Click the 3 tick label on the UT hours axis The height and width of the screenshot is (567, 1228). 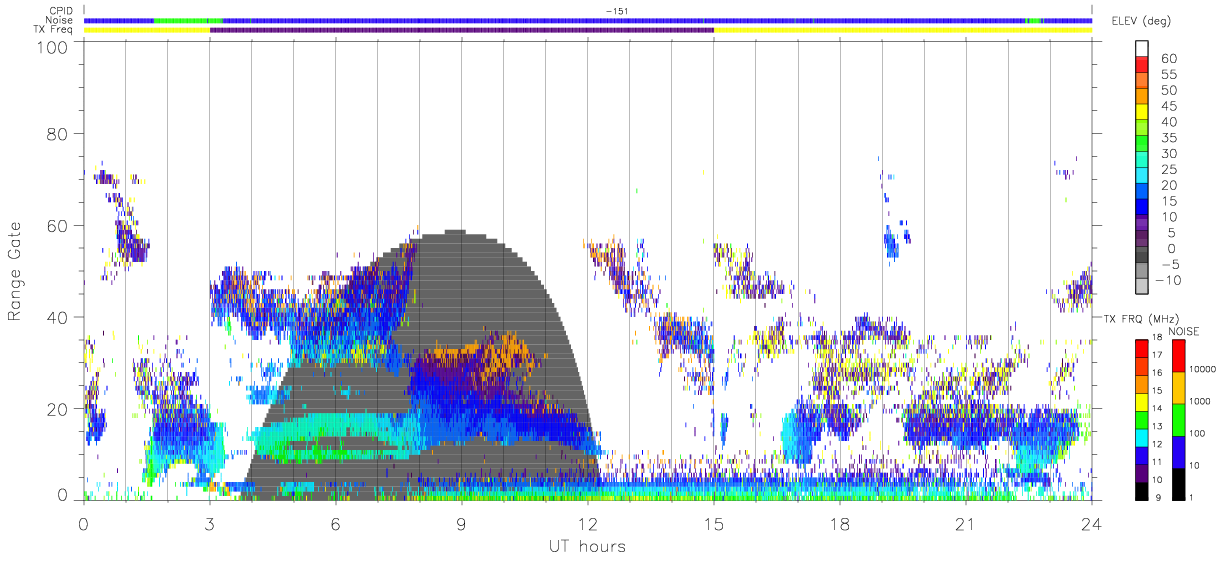click(209, 524)
